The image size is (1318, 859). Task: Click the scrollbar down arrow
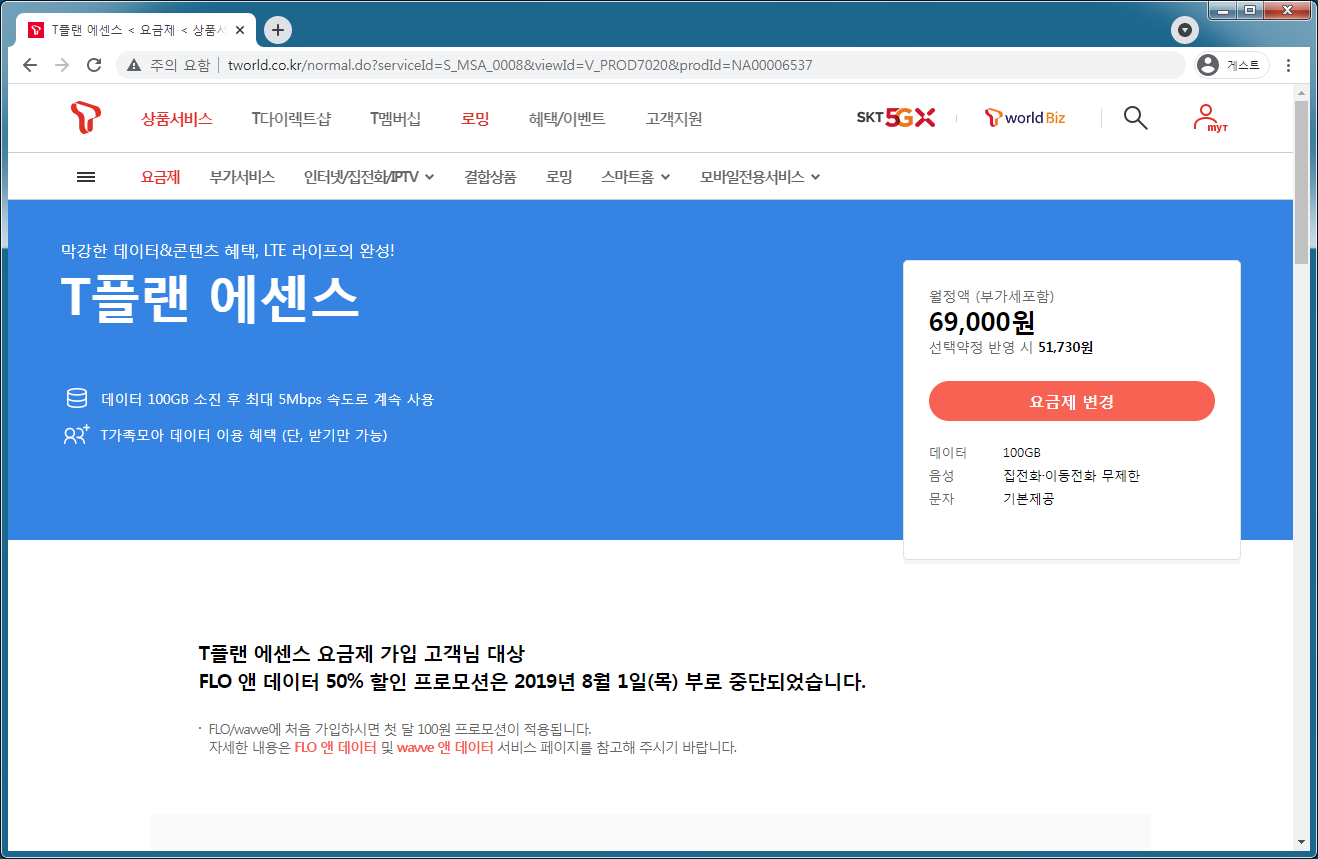(x=1301, y=841)
